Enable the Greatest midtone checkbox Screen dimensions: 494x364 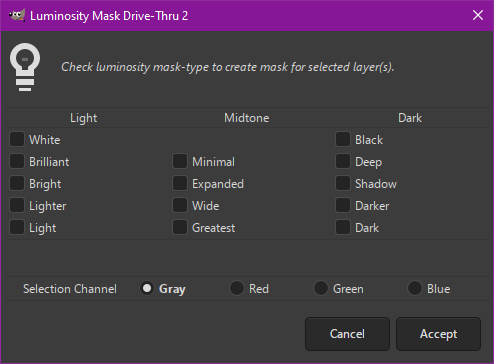180,227
